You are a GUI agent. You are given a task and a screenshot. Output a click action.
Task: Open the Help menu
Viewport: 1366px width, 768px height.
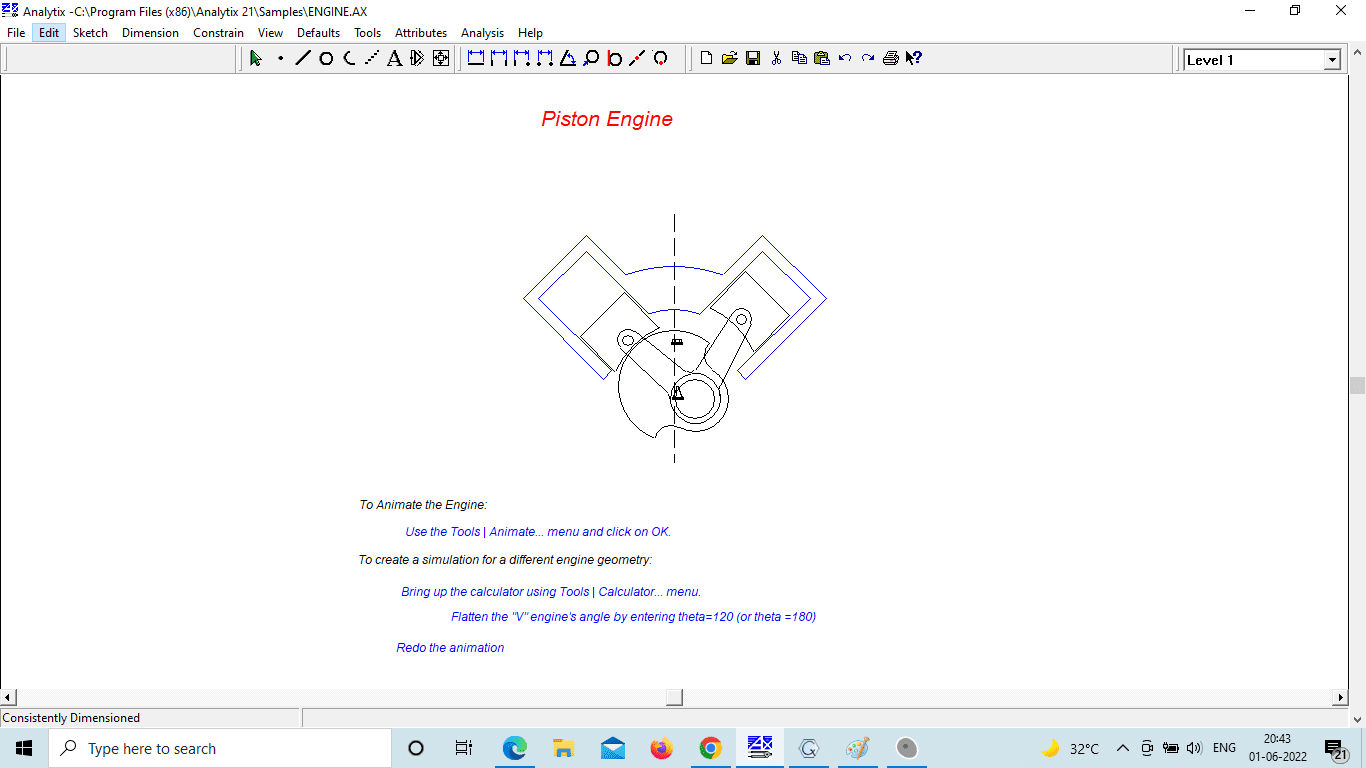pos(530,33)
